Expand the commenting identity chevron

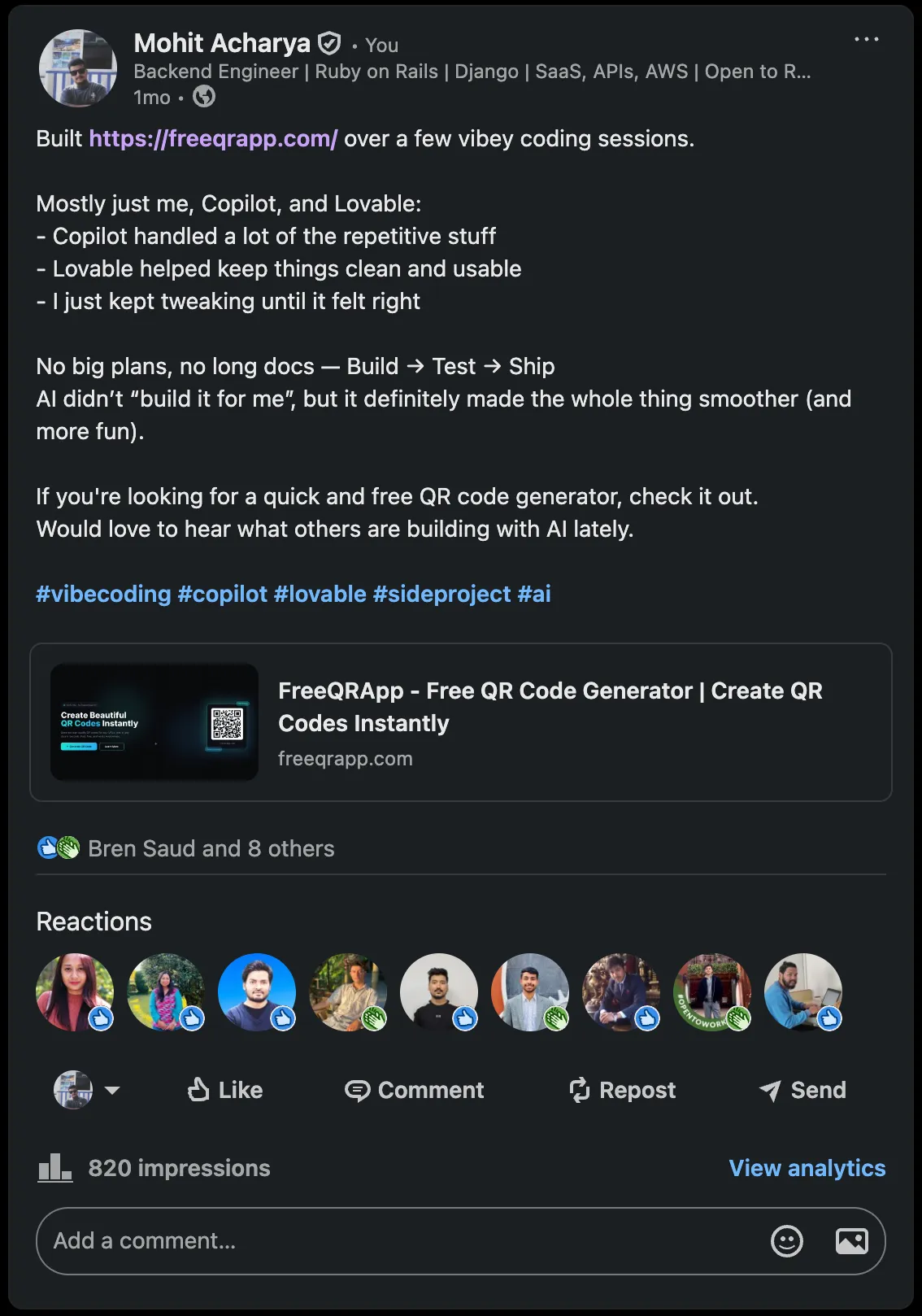tap(113, 1090)
